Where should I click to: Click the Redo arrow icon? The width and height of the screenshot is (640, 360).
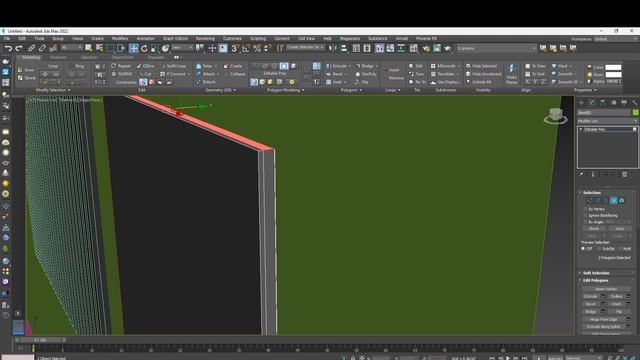[x=19, y=48]
